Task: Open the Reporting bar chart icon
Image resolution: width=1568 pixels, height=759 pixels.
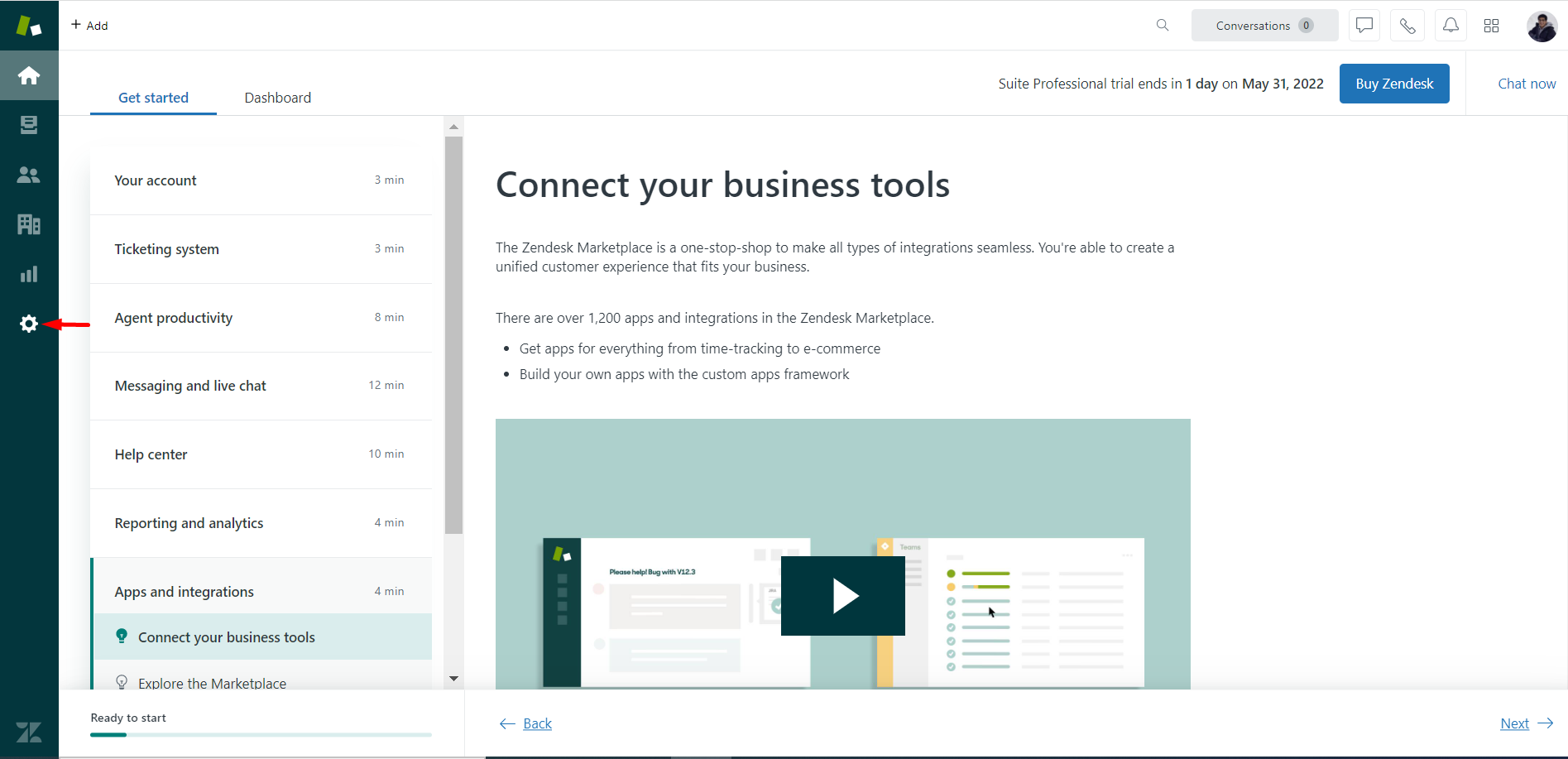Action: click(29, 274)
